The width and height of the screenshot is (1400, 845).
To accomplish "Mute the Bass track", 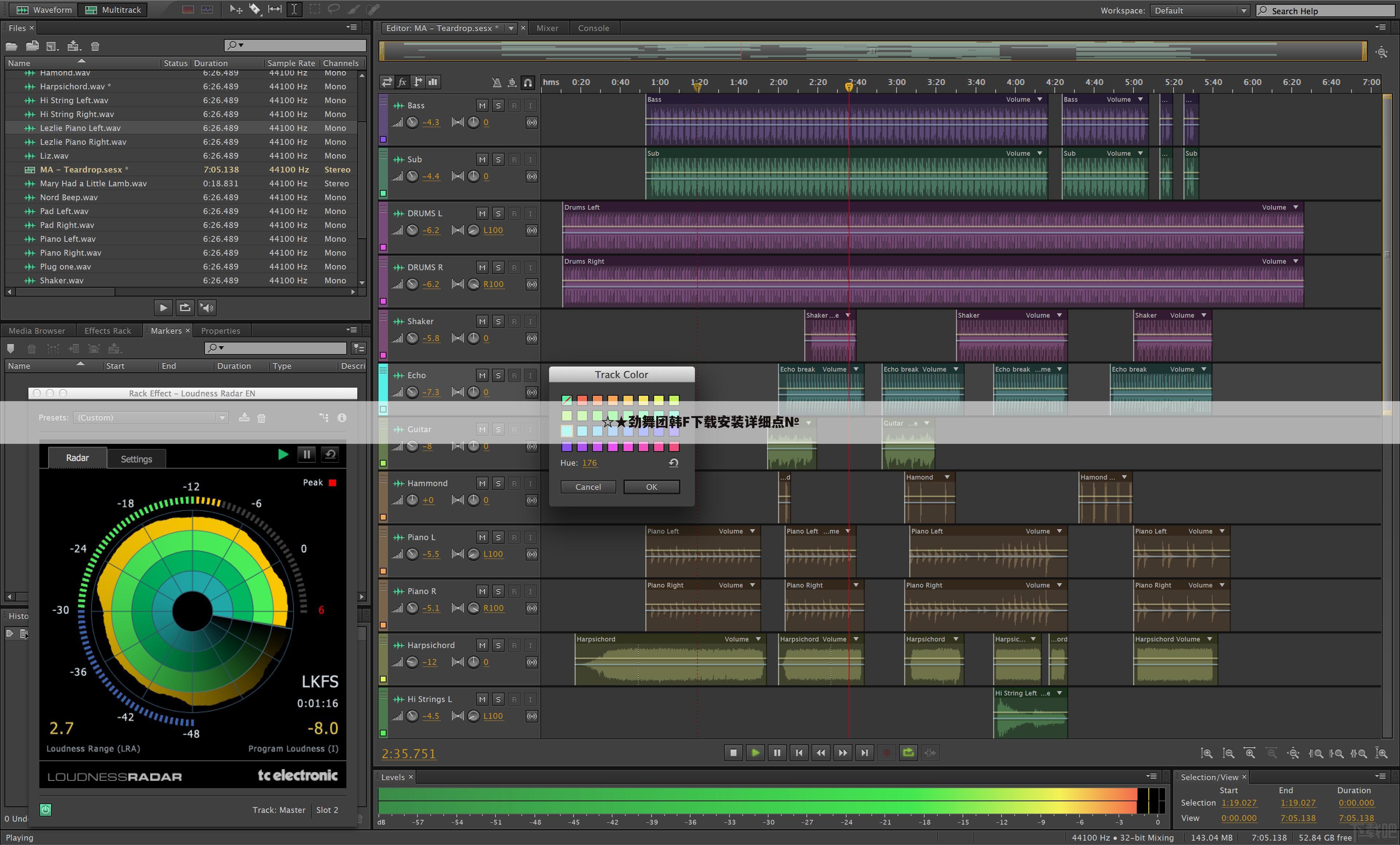I will 482,106.
